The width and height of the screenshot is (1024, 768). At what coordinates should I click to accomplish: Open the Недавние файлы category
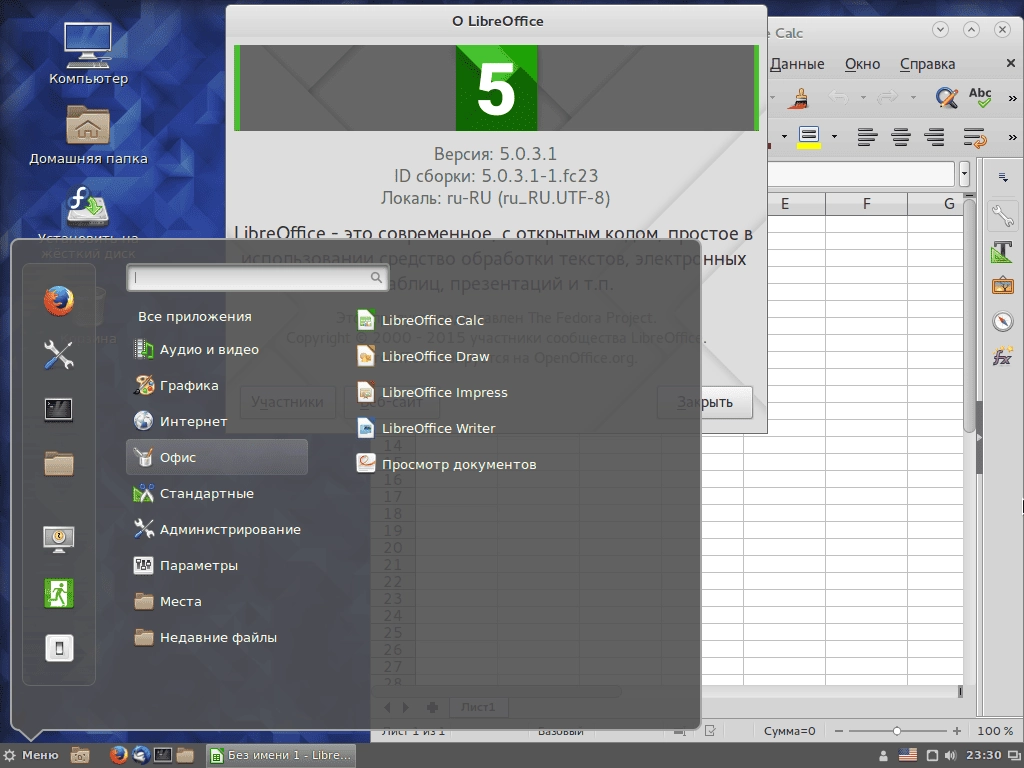[217, 637]
